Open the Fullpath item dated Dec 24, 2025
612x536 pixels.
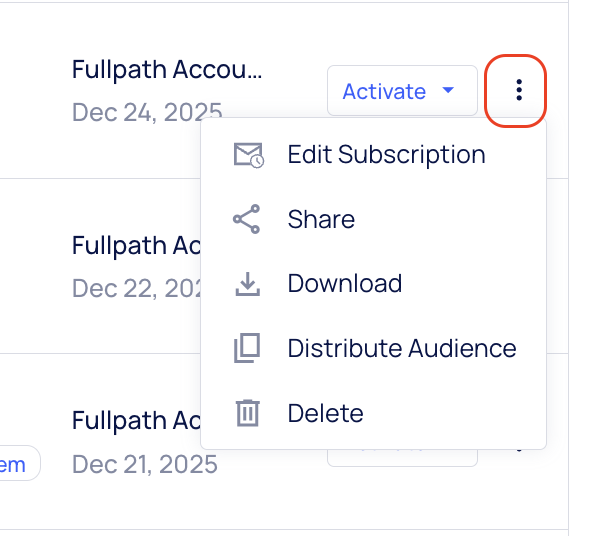click(x=167, y=70)
